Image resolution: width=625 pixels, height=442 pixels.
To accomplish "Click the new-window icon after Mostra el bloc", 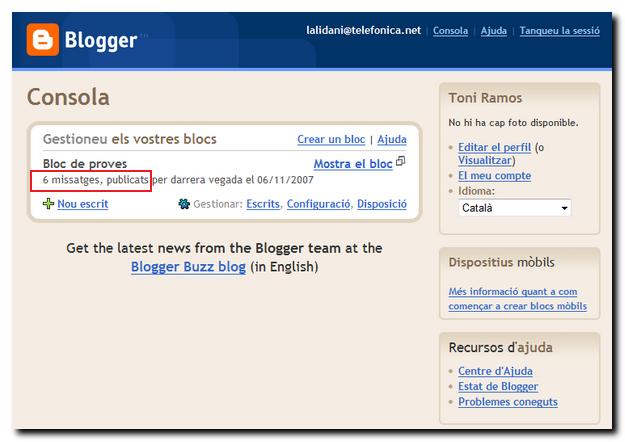I will click(401, 161).
